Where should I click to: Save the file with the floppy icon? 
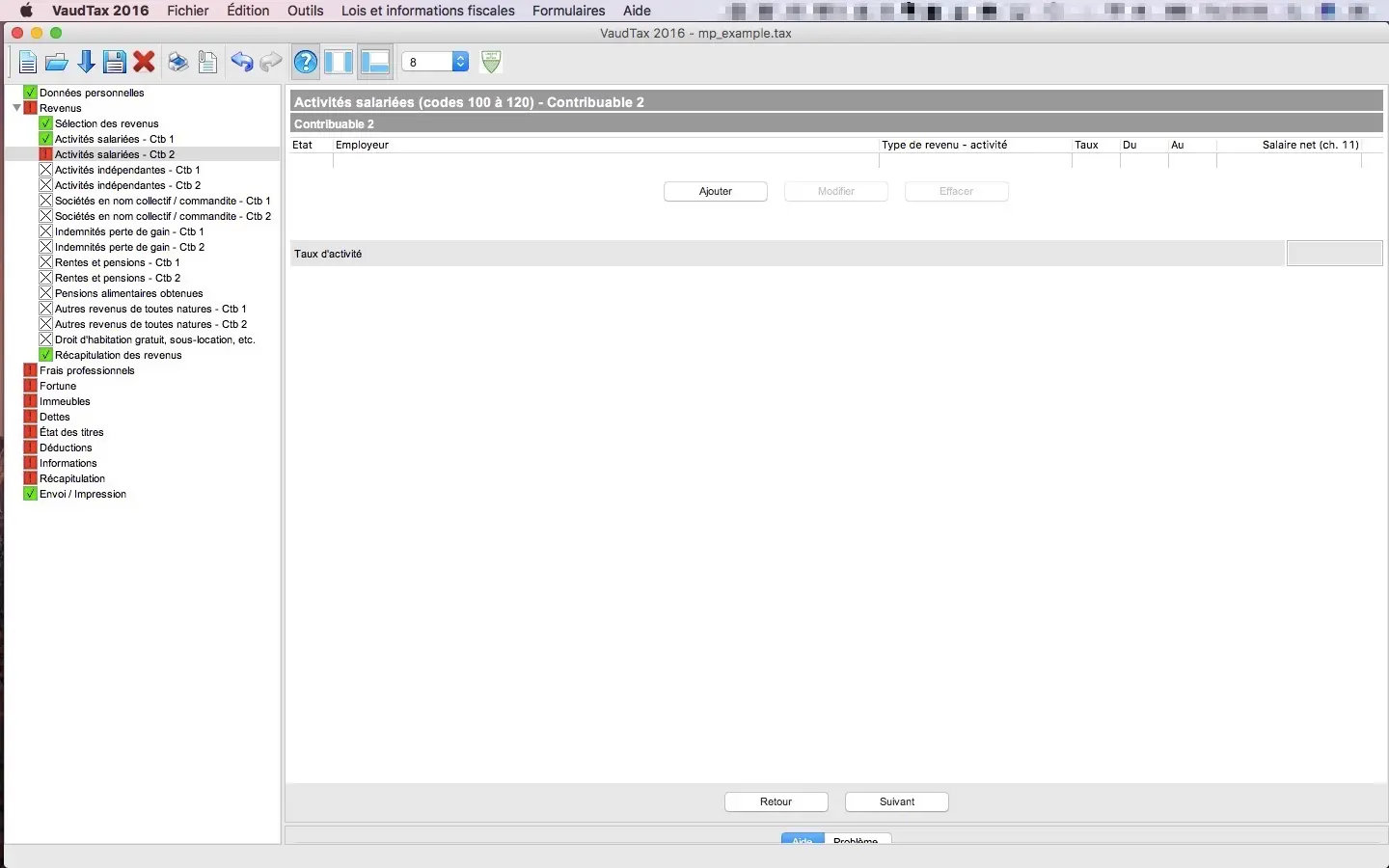(x=115, y=63)
